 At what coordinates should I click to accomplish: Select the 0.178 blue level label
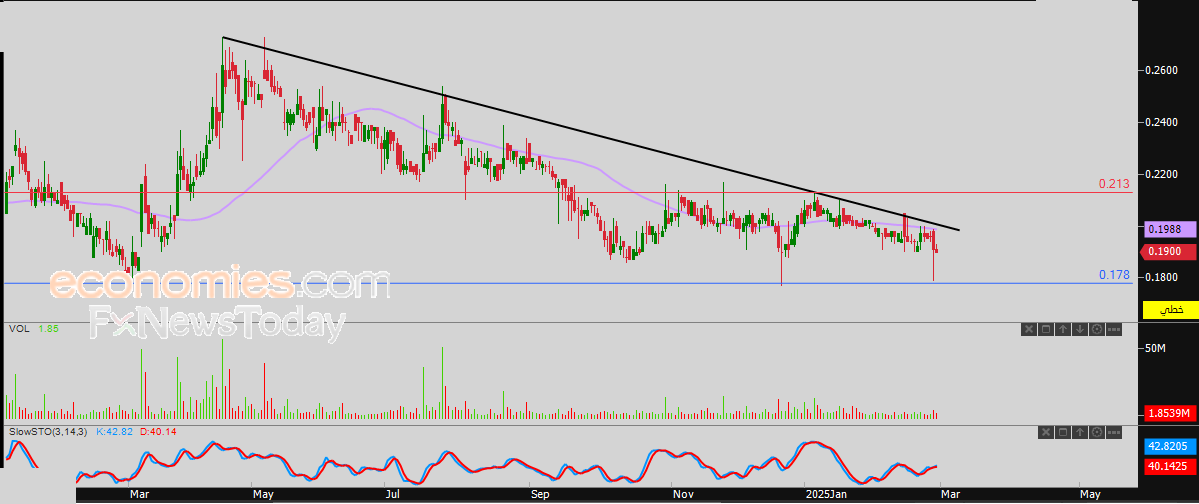pyautogui.click(x=1114, y=275)
